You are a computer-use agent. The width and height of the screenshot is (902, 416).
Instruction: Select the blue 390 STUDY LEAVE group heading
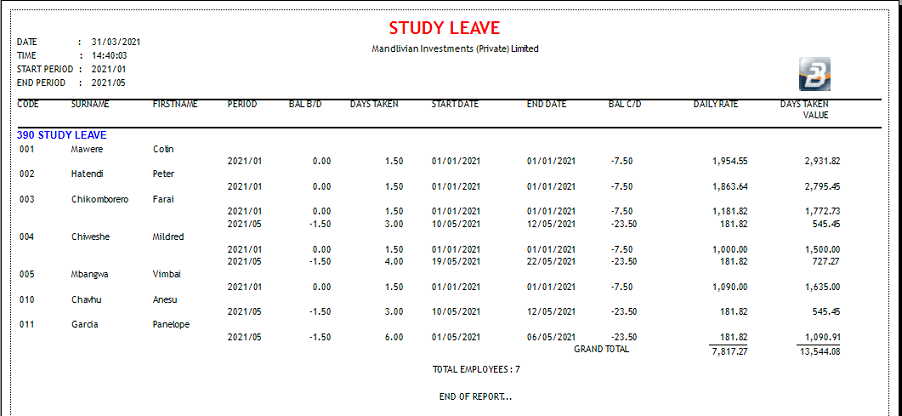tap(62, 136)
